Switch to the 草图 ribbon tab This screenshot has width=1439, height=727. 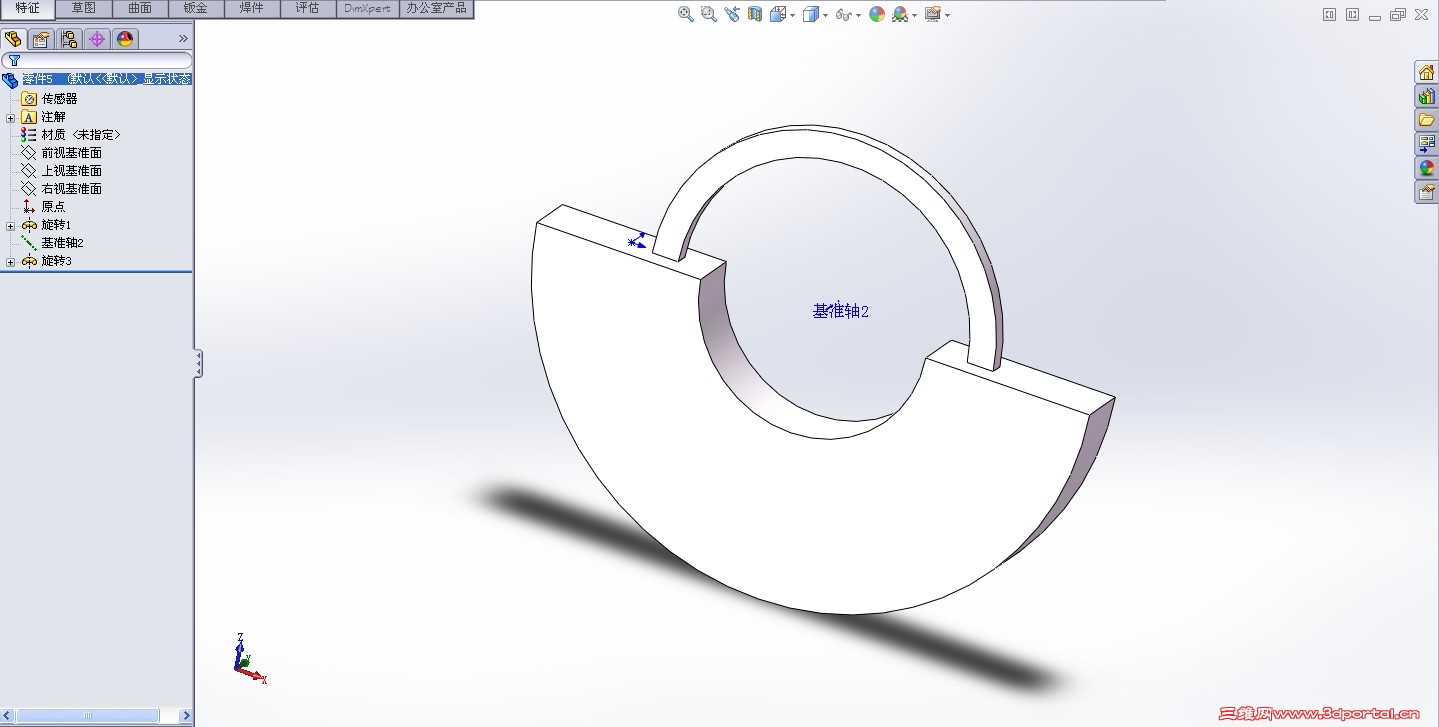point(83,8)
